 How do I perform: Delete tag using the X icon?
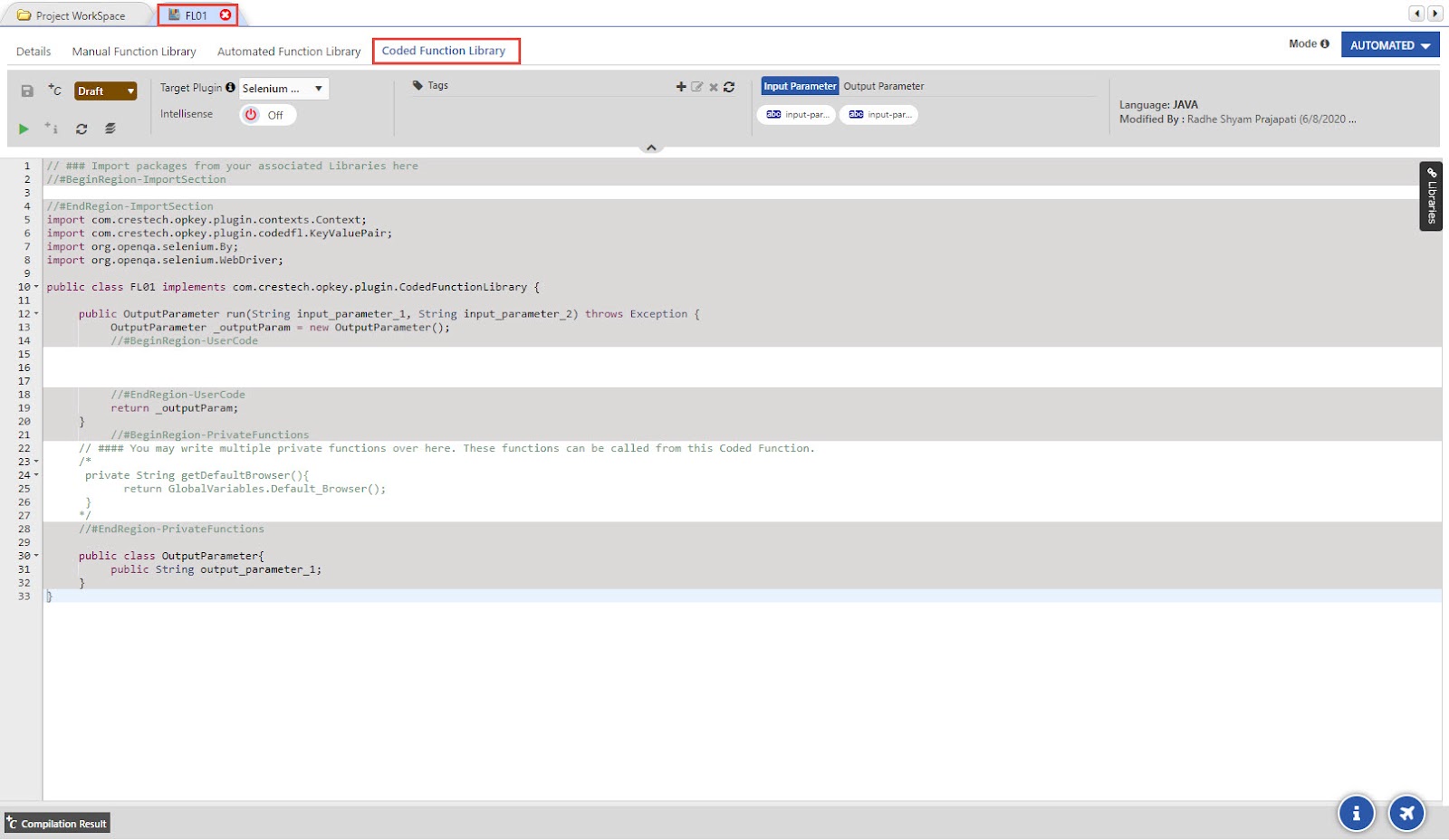click(x=714, y=87)
